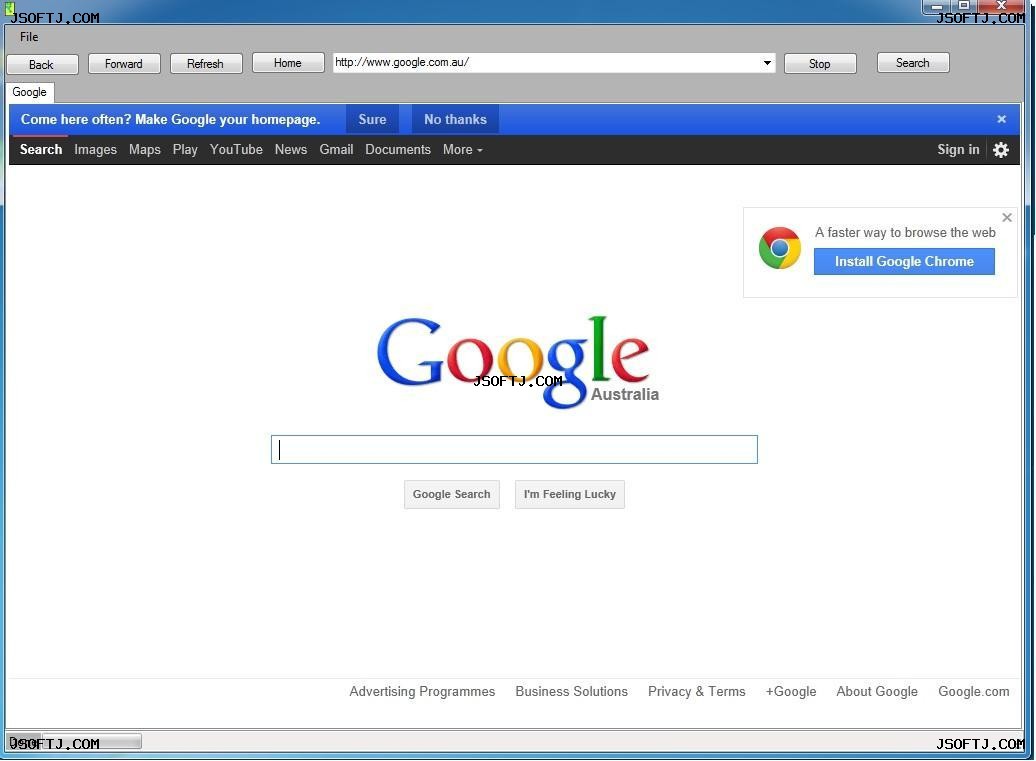Refresh the current page
Viewport: 1036px width, 761px height.
click(206, 63)
